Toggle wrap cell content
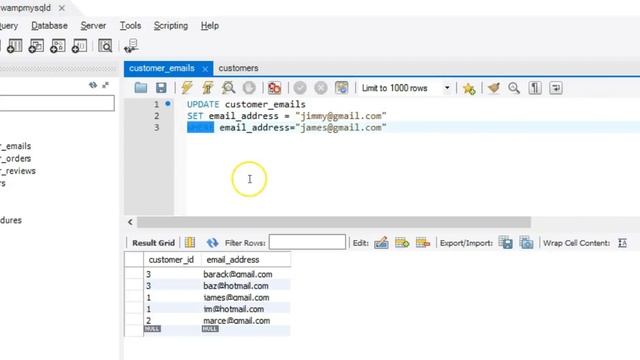 [622, 243]
